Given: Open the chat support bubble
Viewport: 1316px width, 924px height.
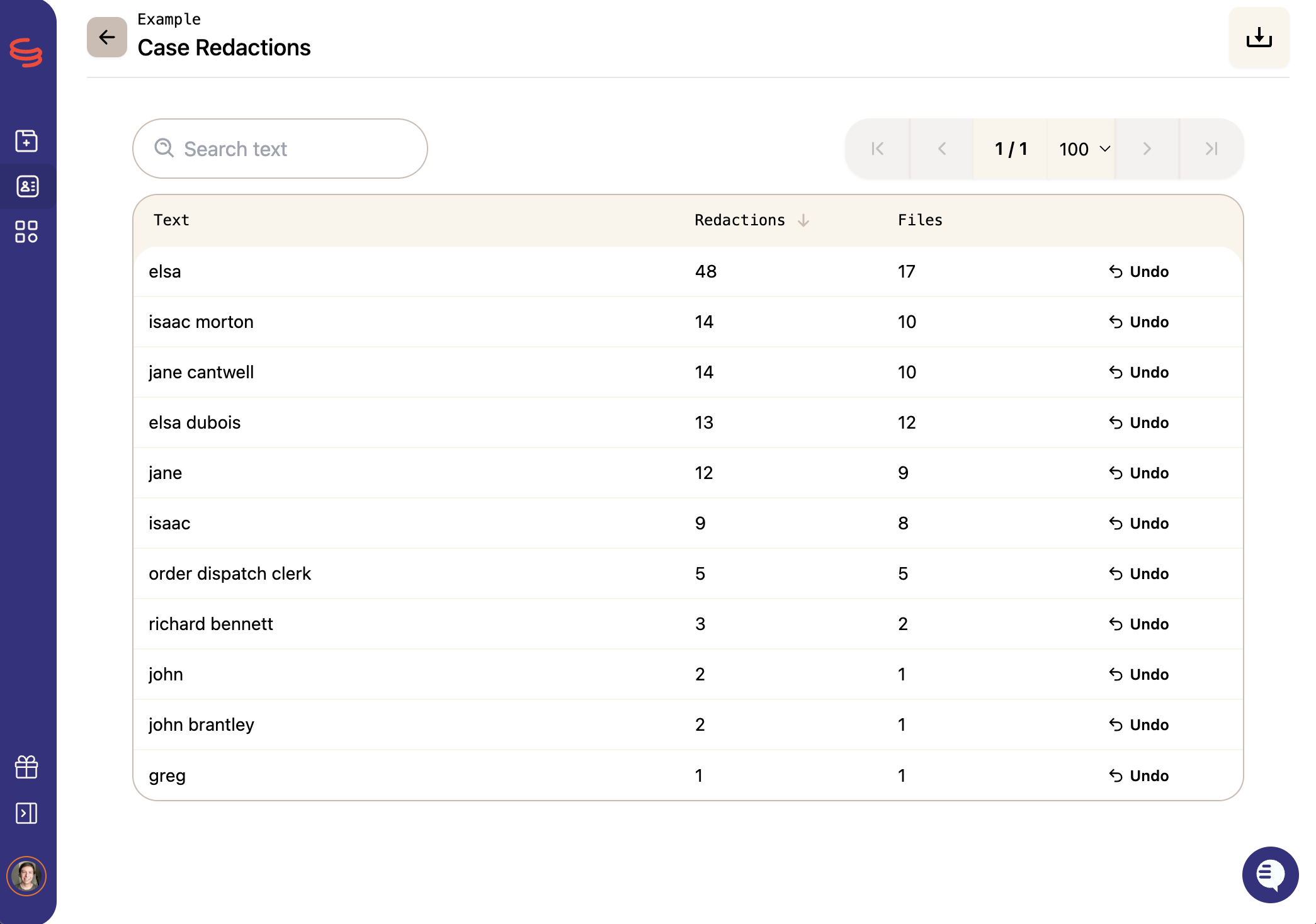Looking at the screenshot, I should 1270,874.
